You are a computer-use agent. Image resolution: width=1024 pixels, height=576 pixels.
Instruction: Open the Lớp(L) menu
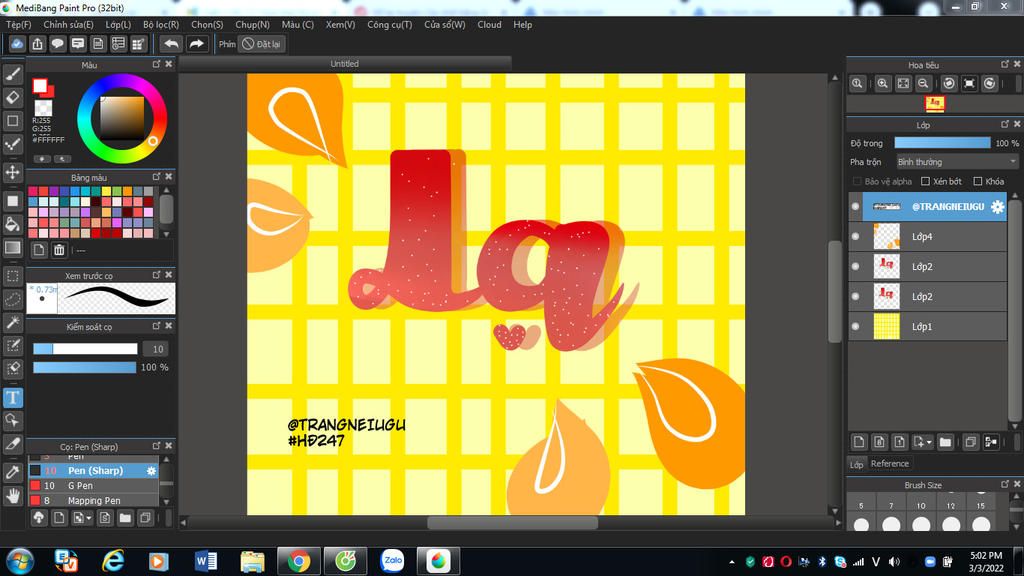[118, 24]
